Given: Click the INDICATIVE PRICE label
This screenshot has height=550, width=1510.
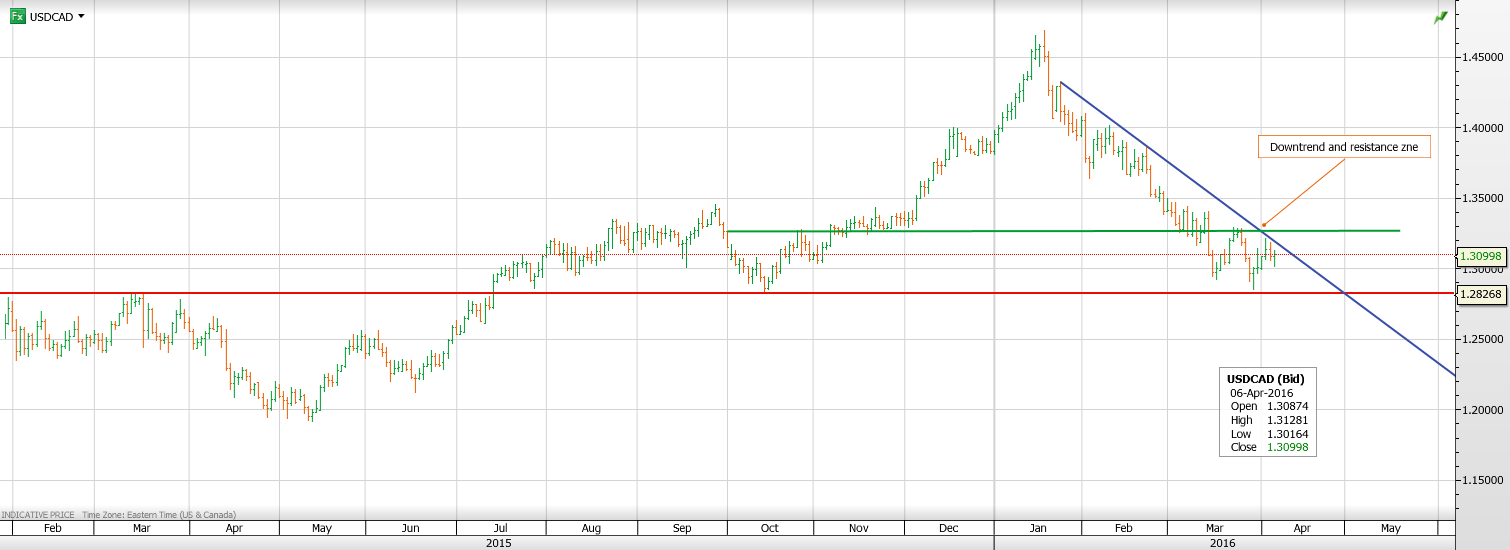Looking at the screenshot, I should coord(39,513).
